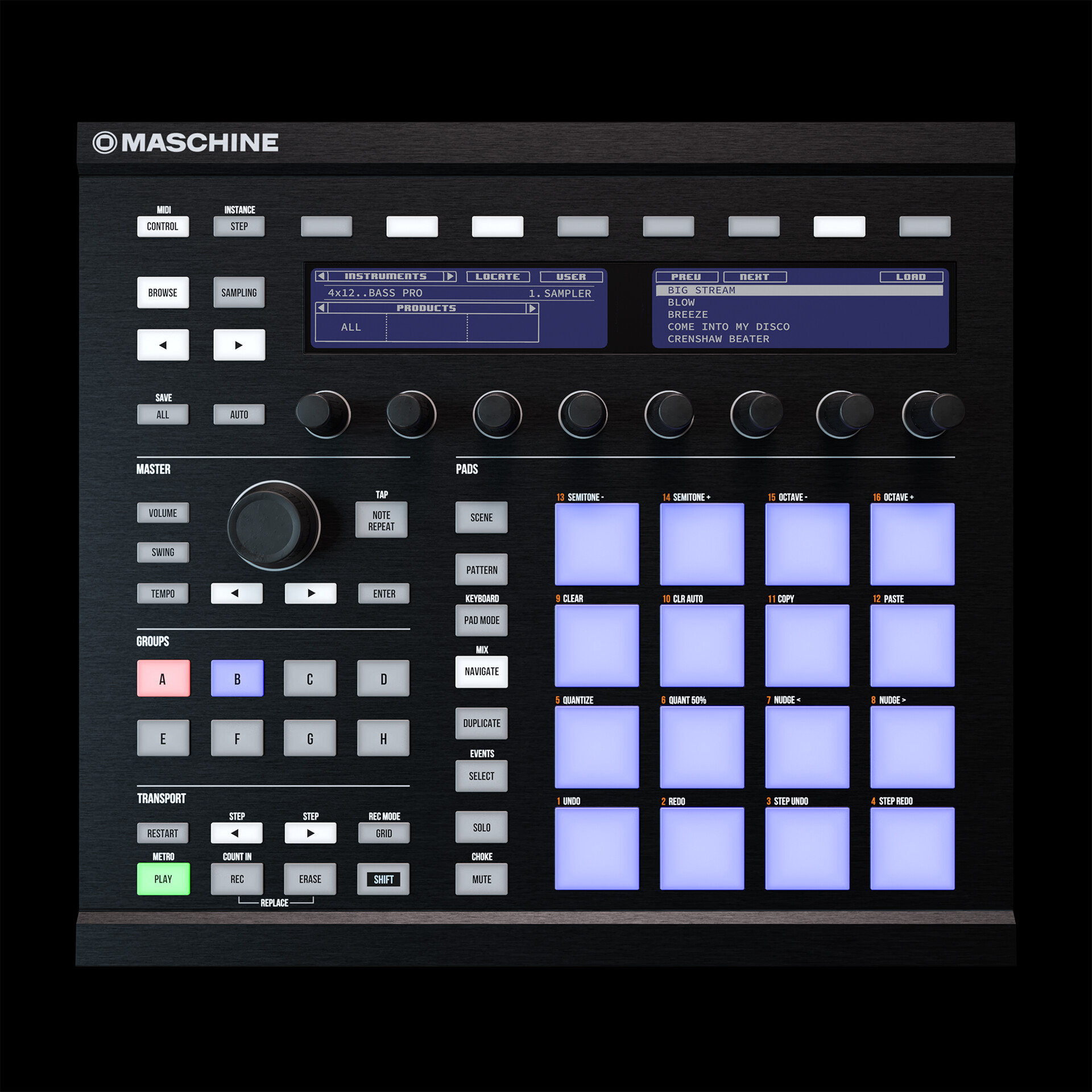Image resolution: width=1092 pixels, height=1092 pixels.
Task: Enter SAMPLING mode
Action: click(238, 292)
